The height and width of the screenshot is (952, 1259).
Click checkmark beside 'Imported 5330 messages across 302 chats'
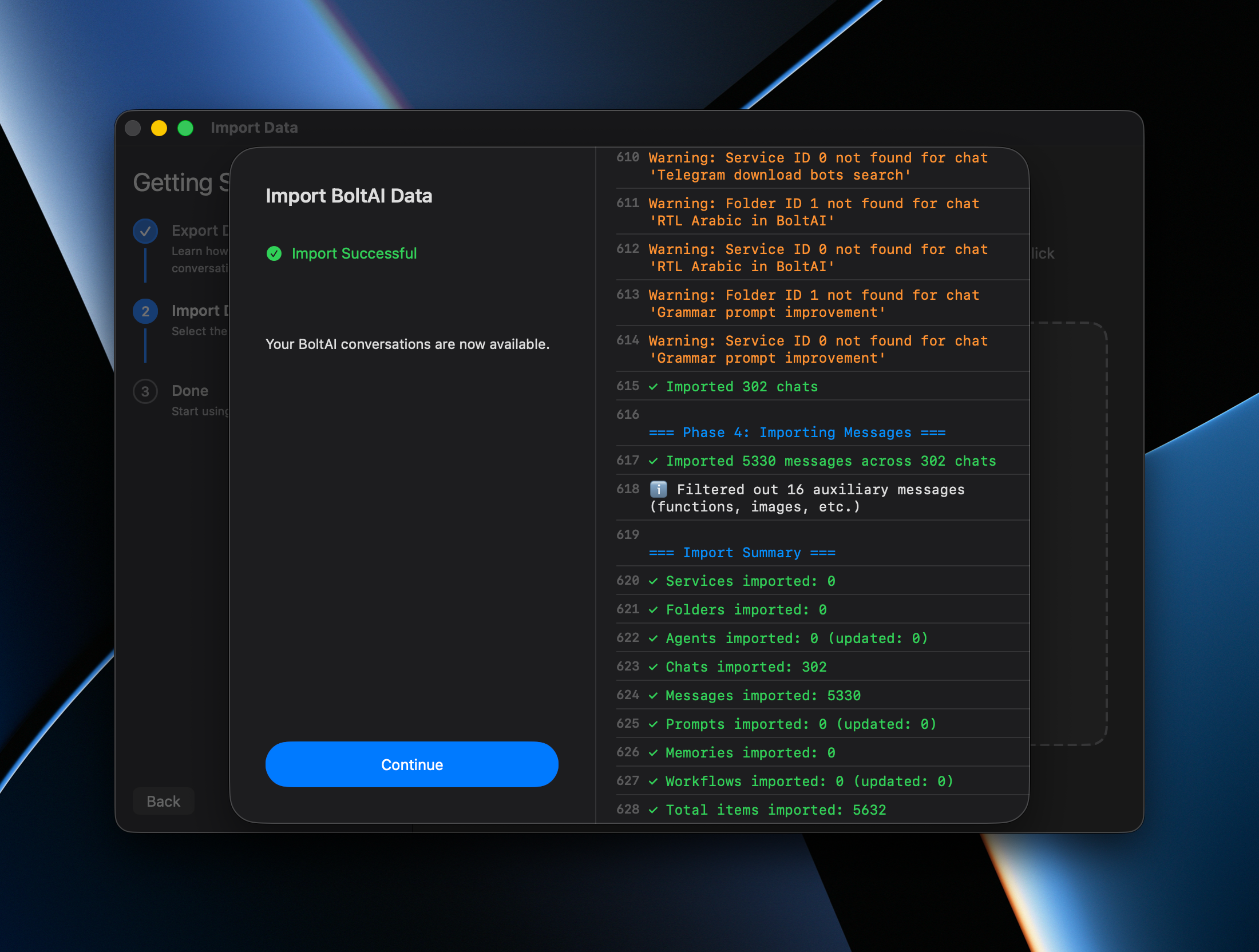[653, 461]
